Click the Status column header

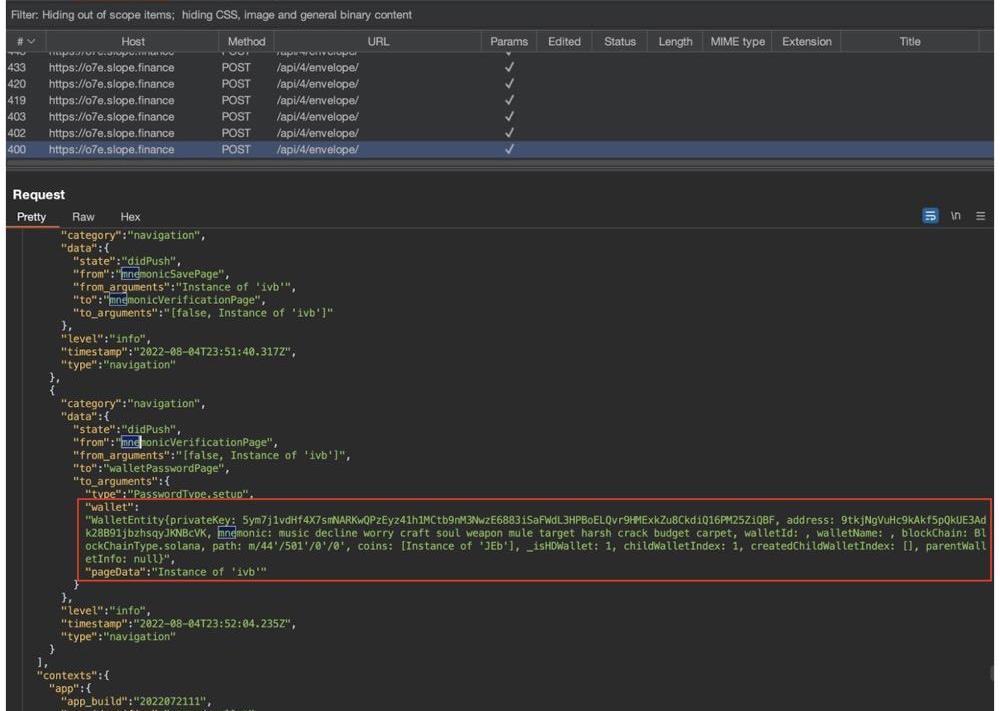pos(619,41)
